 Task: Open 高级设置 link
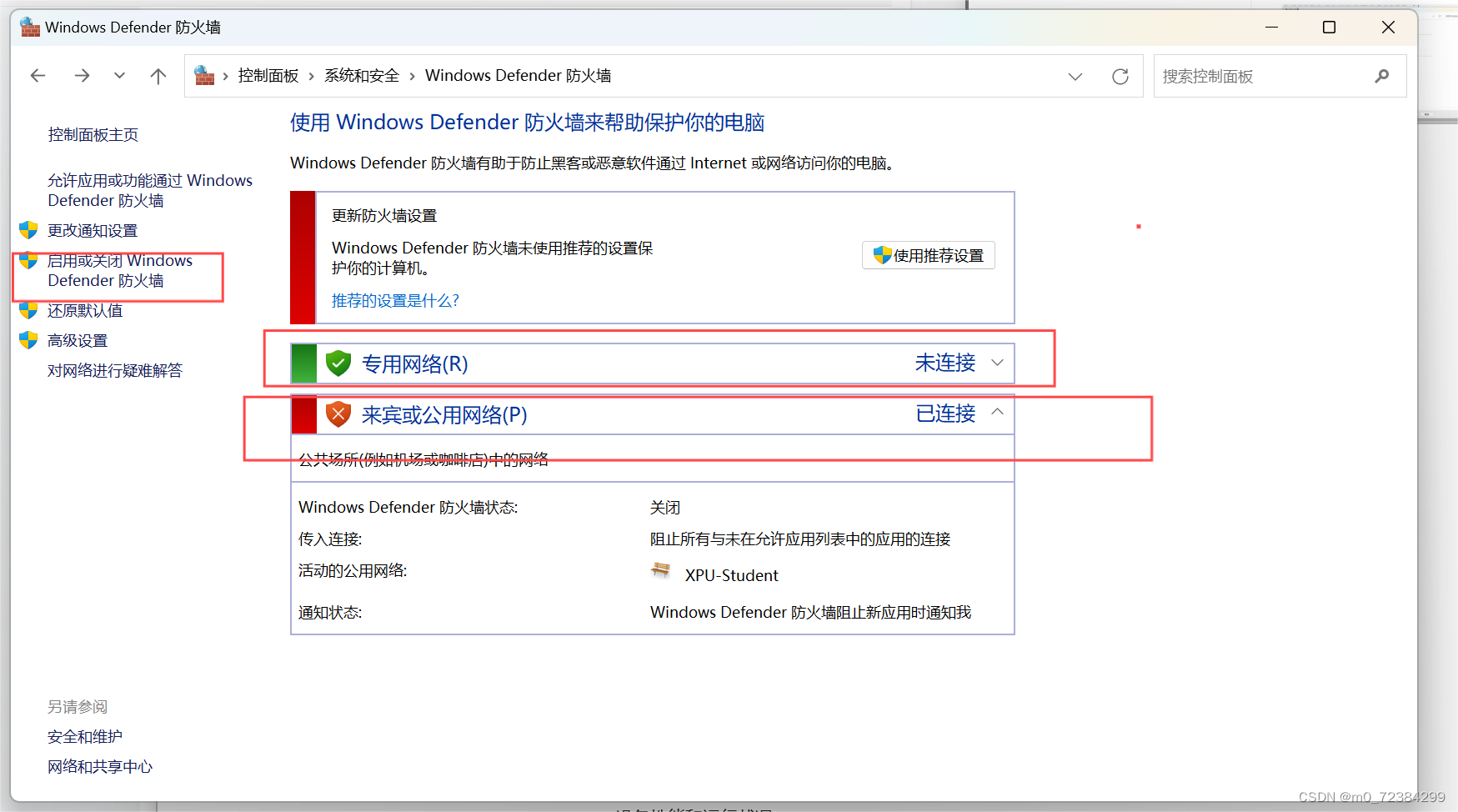click(78, 341)
